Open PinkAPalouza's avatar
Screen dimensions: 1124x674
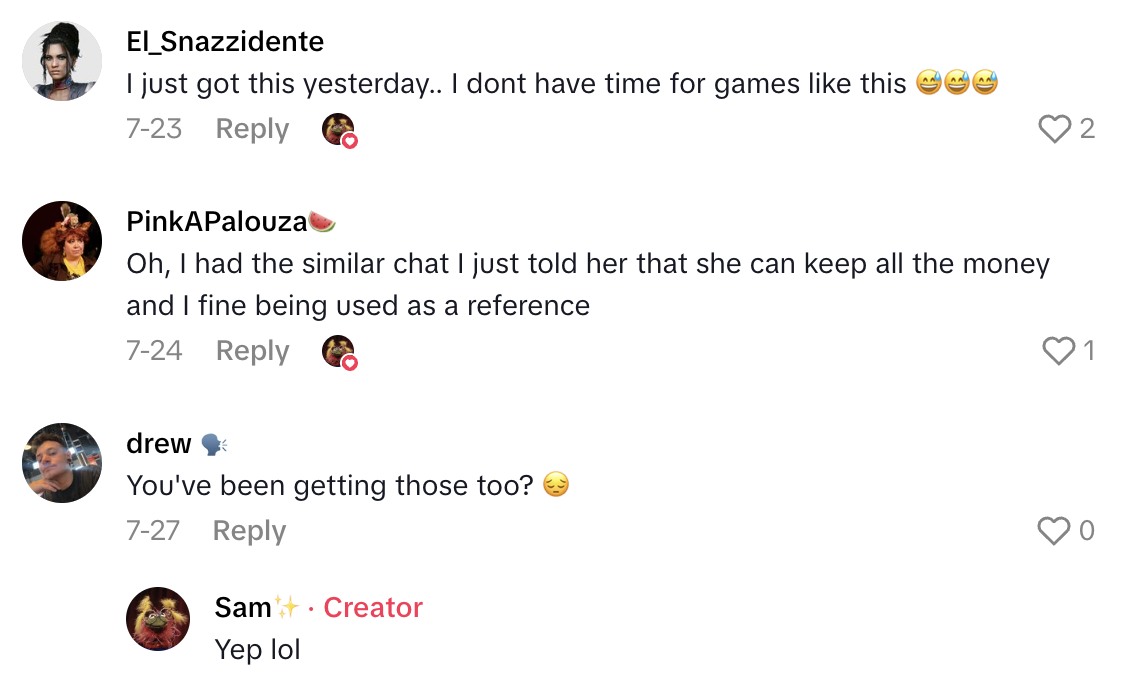point(62,241)
